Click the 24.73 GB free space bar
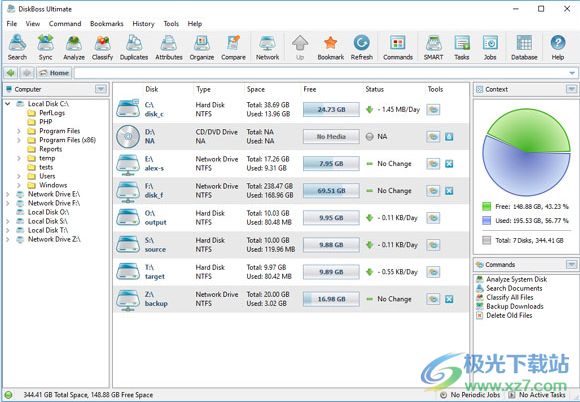This screenshot has width=580, height=402. (331, 109)
